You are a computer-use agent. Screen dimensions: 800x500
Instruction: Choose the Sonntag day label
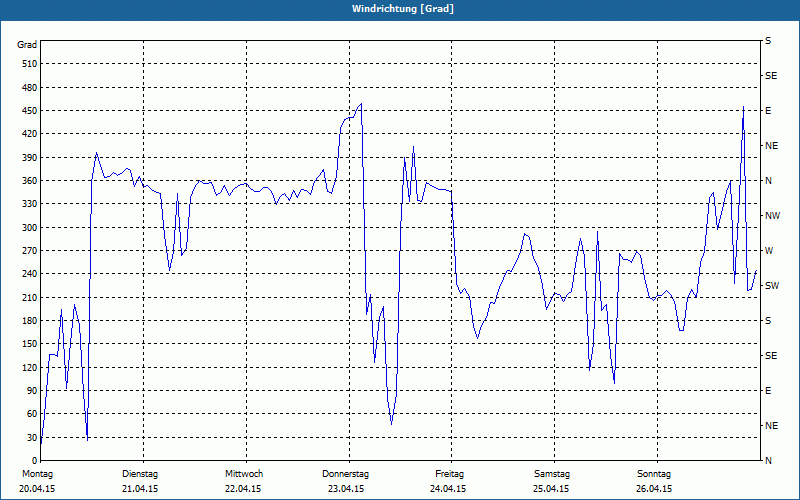(654, 474)
